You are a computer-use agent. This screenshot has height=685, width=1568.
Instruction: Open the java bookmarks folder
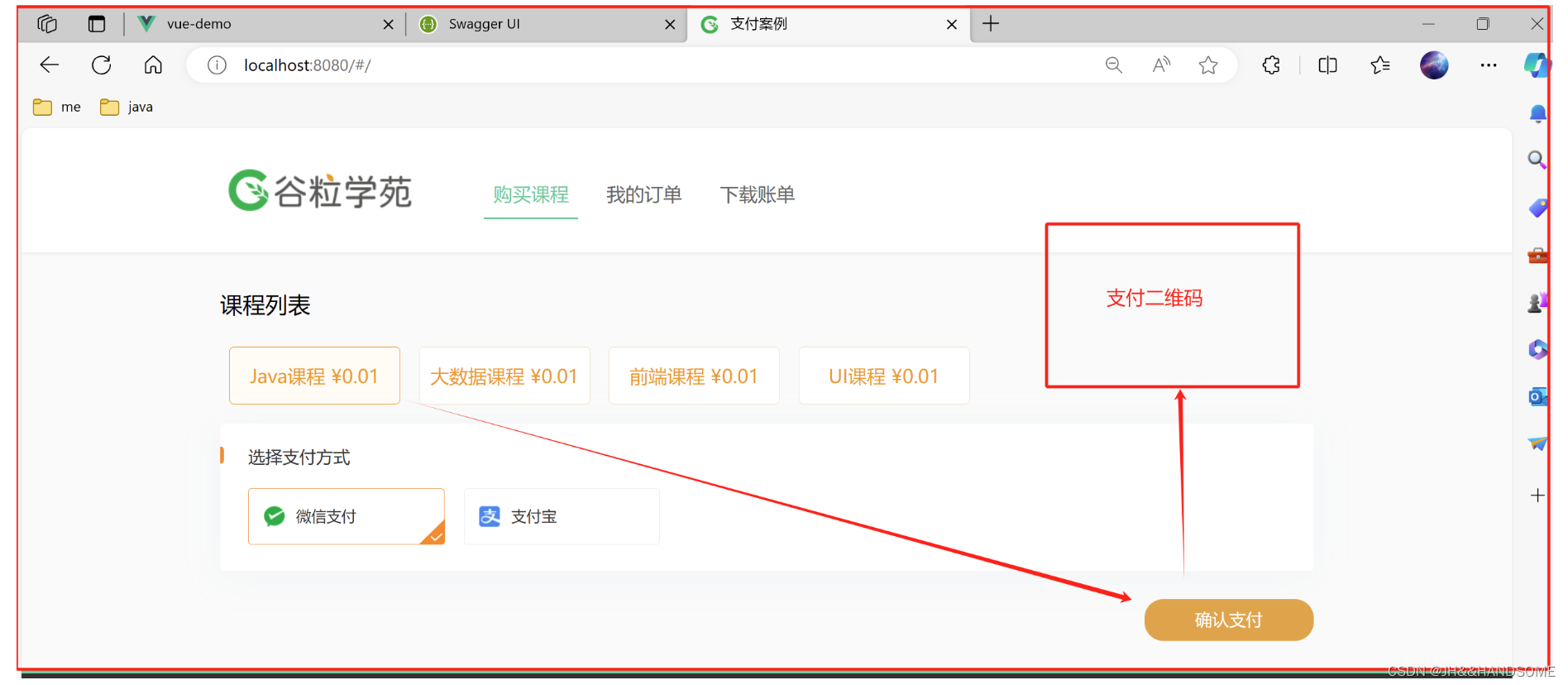click(x=127, y=107)
